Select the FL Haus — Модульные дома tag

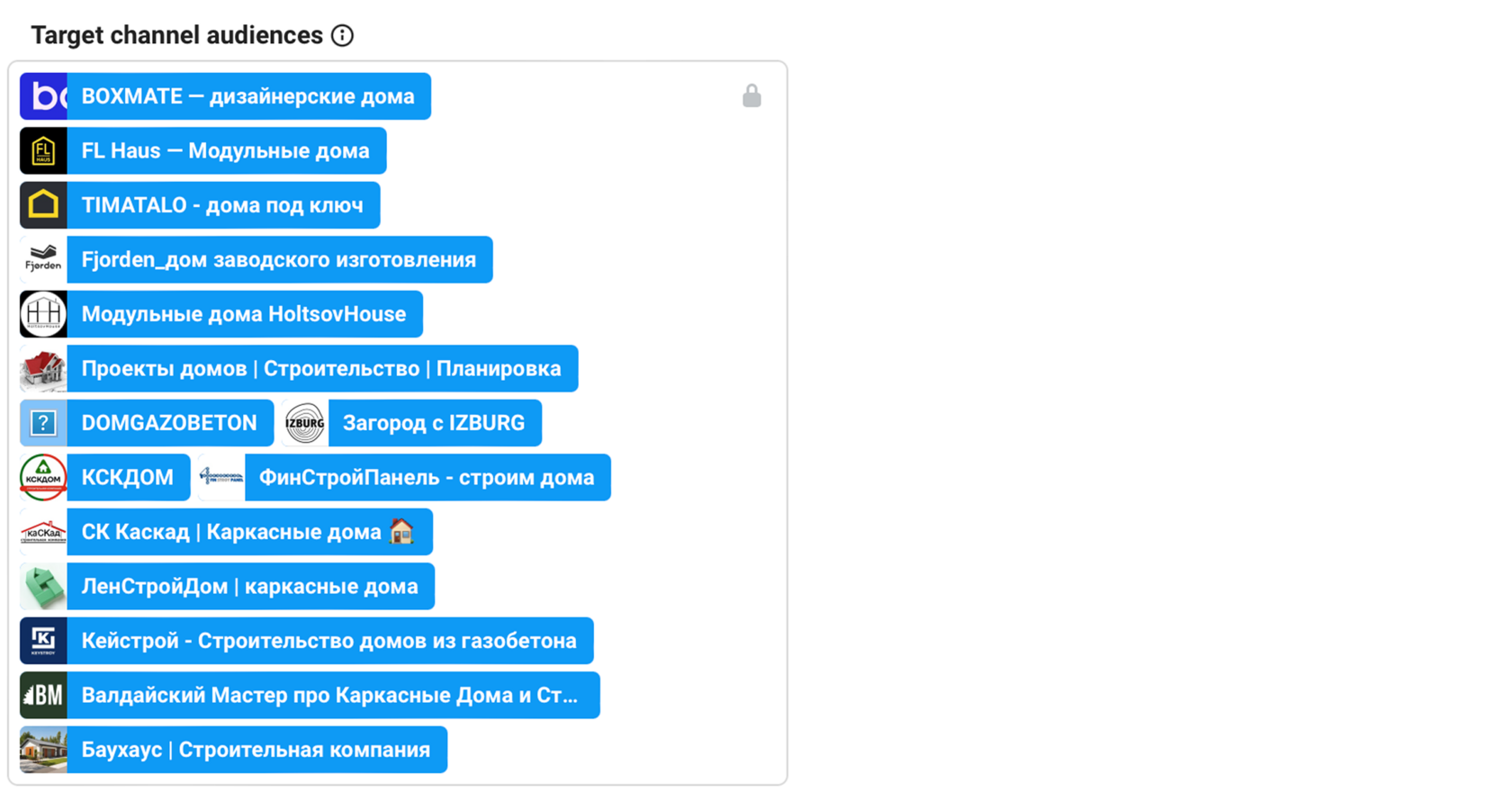click(203, 150)
